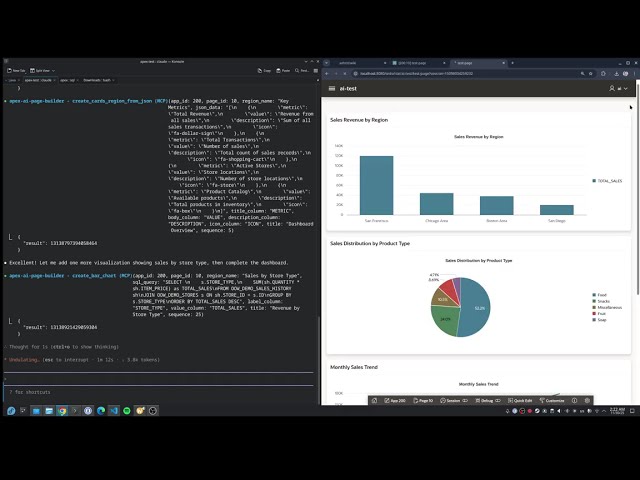Open a new browser tab
The image size is (640, 480).
(x=512, y=63)
